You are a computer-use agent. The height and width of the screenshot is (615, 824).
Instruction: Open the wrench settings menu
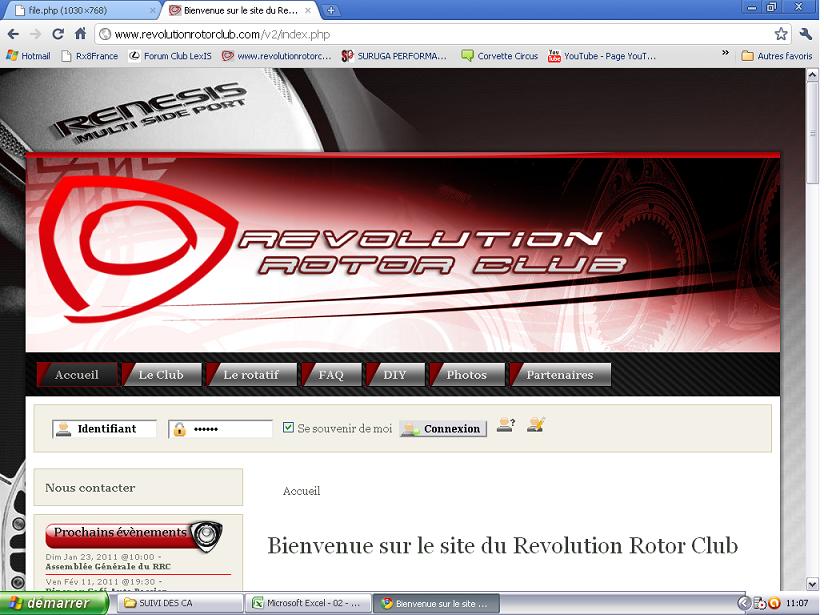pos(806,34)
